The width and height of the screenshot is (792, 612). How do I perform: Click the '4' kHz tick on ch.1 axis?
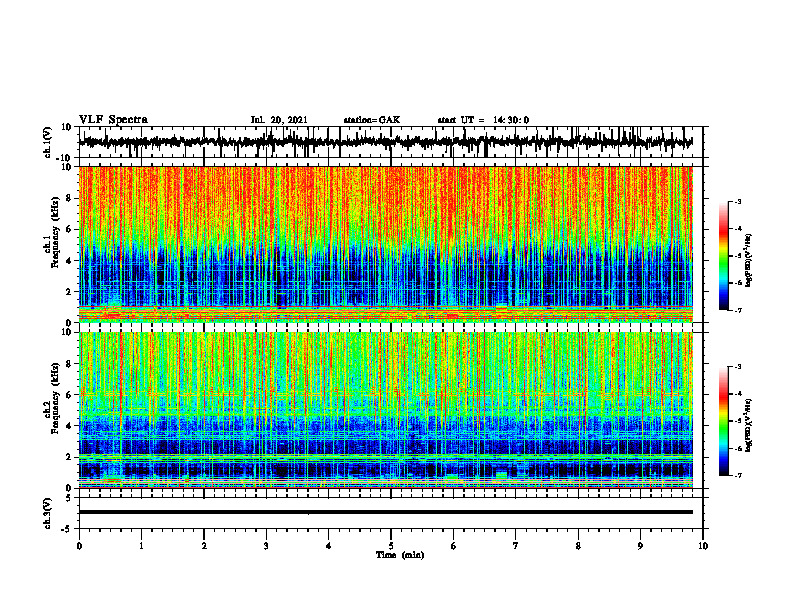(69, 261)
